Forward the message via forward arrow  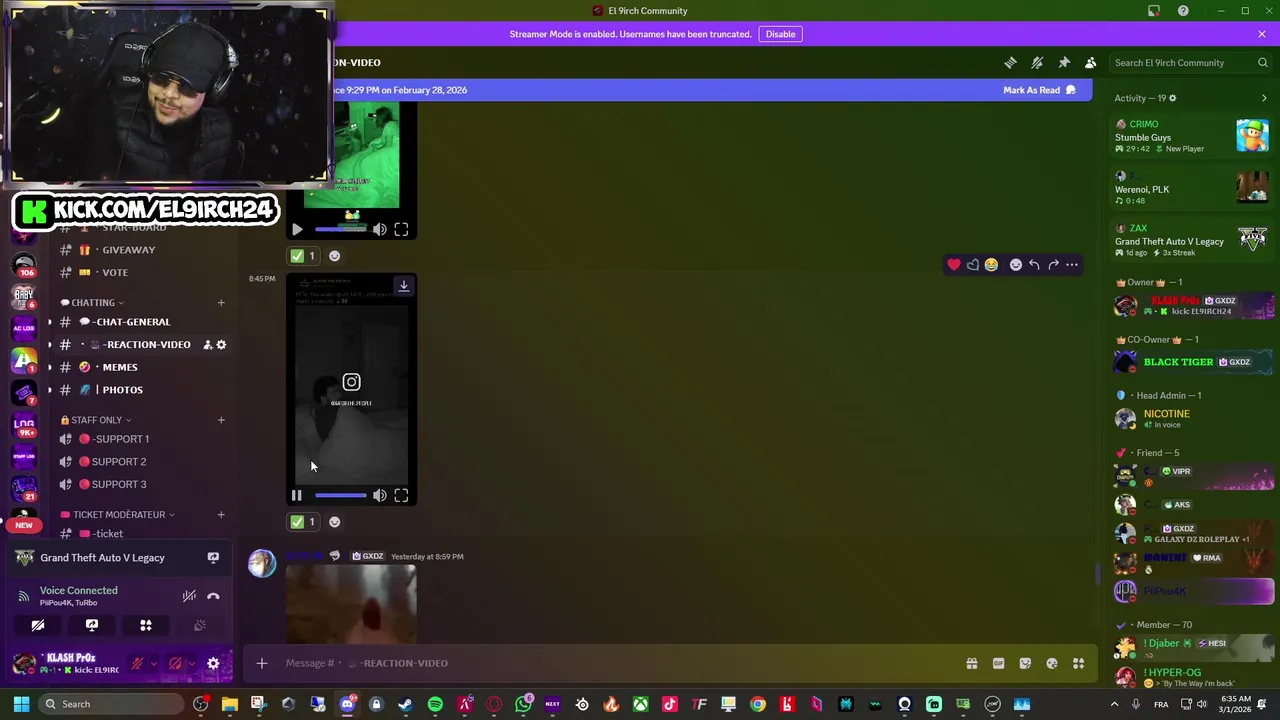(x=1053, y=265)
